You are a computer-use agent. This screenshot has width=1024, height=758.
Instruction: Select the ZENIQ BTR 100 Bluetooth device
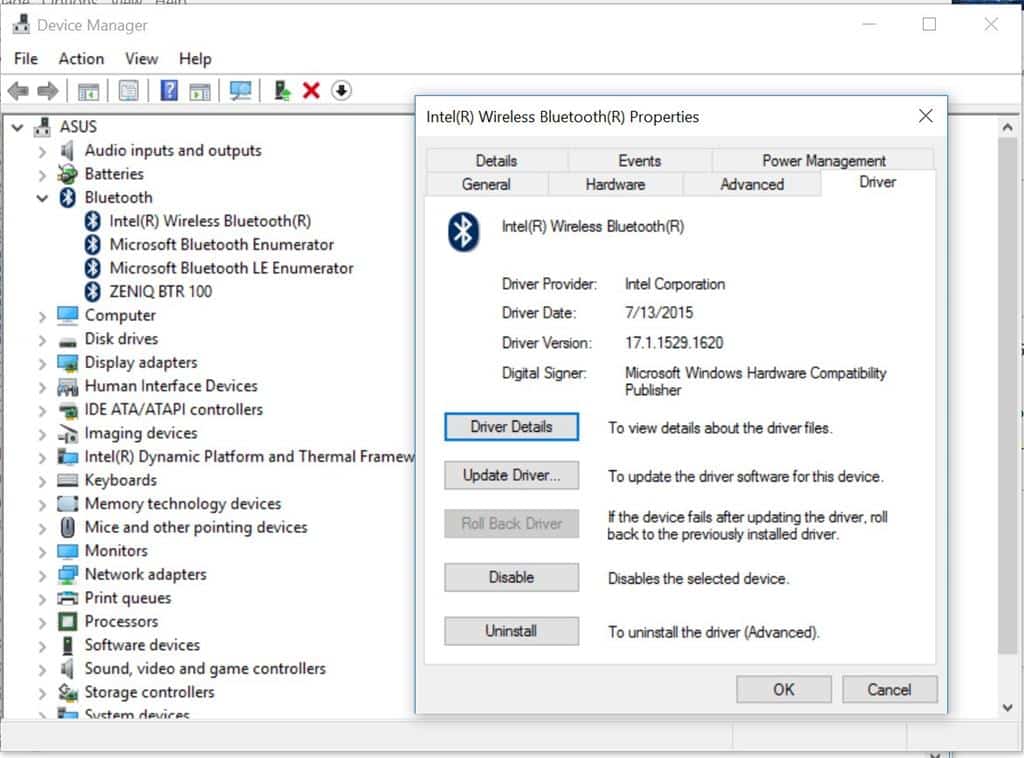pos(160,292)
